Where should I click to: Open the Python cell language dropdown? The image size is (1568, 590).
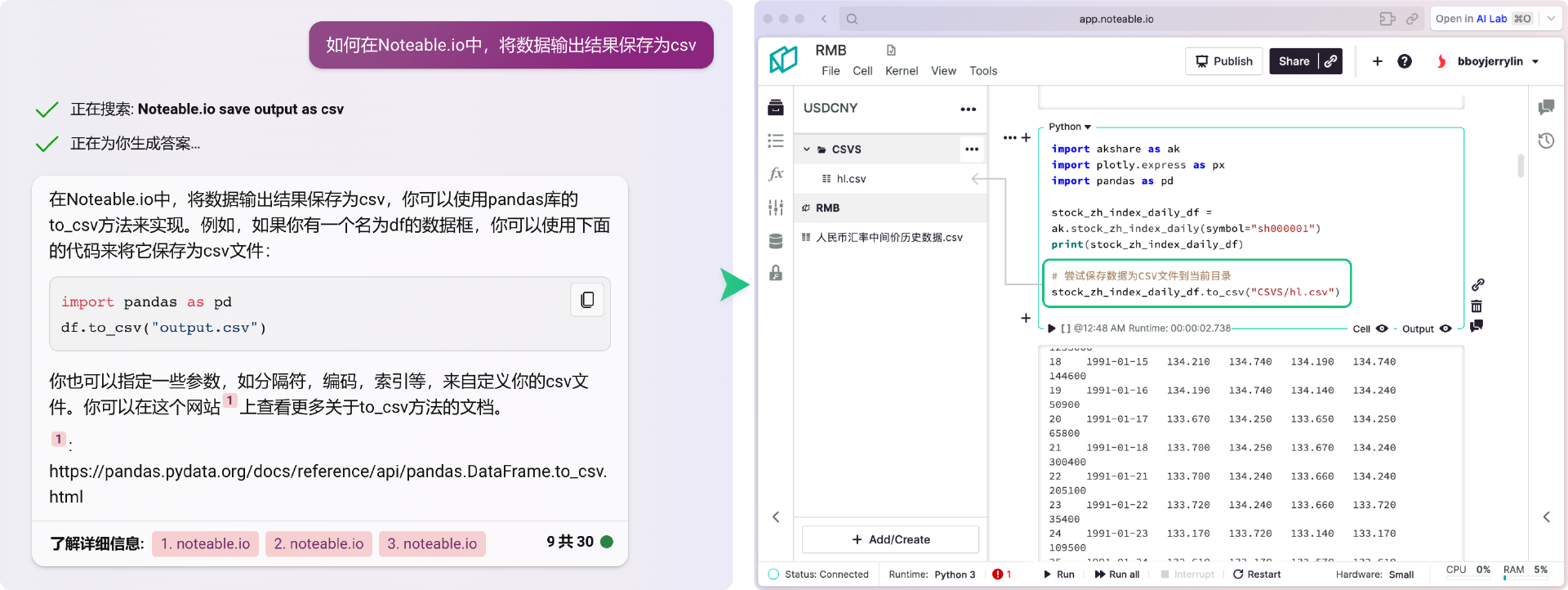(1070, 127)
